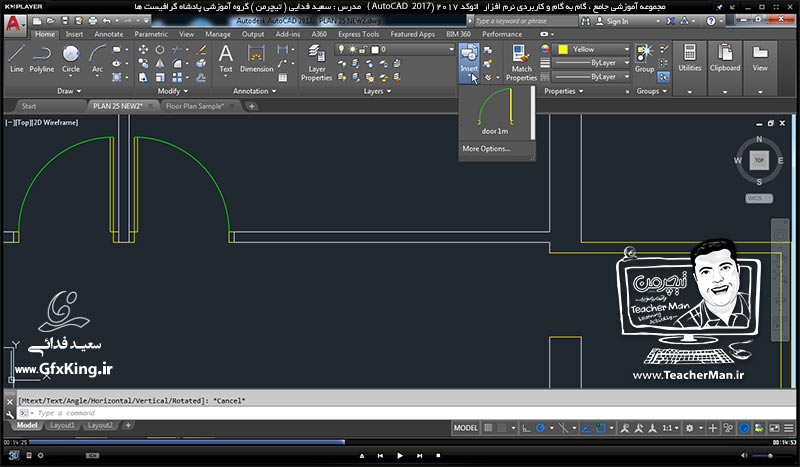The width and height of the screenshot is (800, 467).
Task: Open the Utilities panel dropdown
Action: click(x=690, y=92)
